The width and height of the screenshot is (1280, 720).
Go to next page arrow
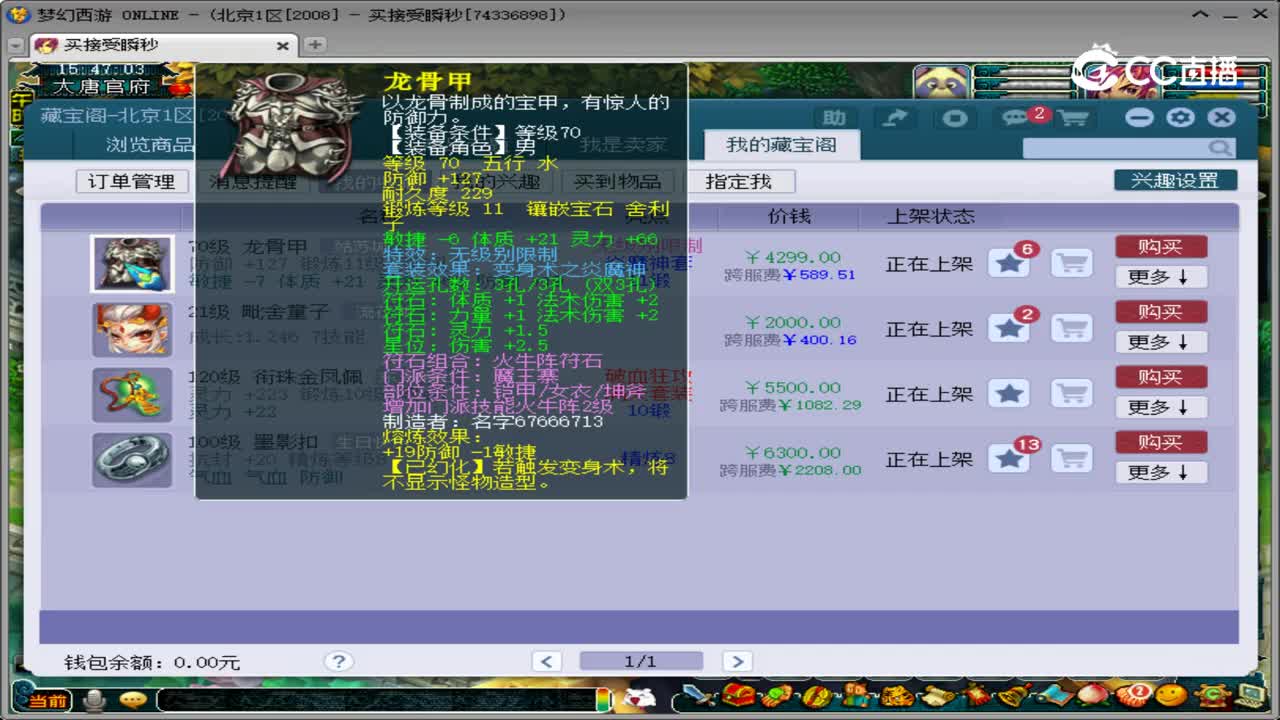(x=736, y=661)
